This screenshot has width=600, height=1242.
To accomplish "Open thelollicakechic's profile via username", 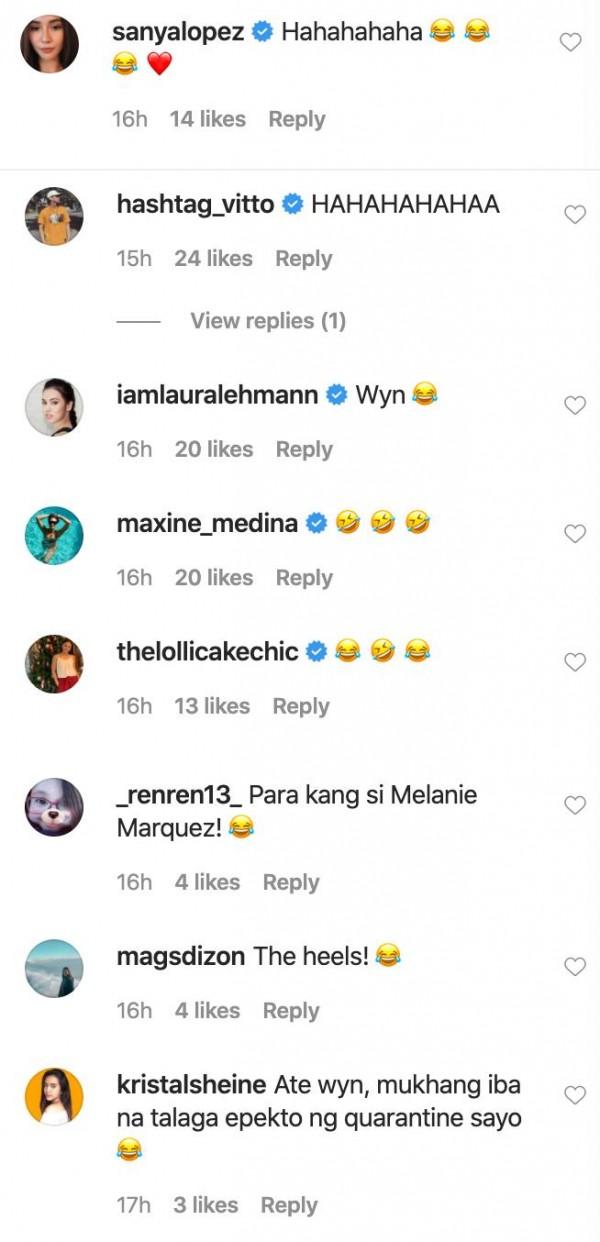I will (x=208, y=652).
